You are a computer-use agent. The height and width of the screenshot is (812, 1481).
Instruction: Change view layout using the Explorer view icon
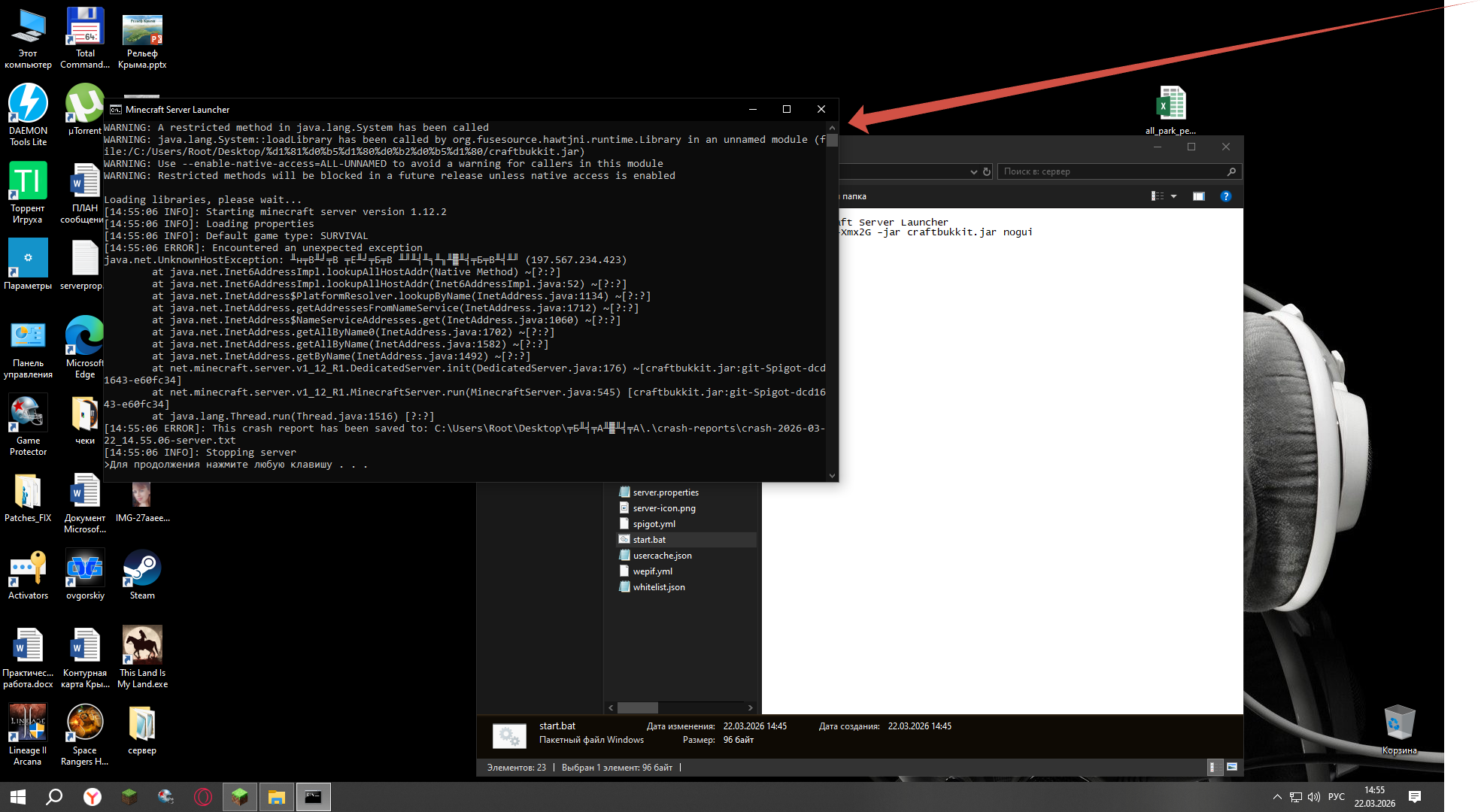pos(1158,196)
